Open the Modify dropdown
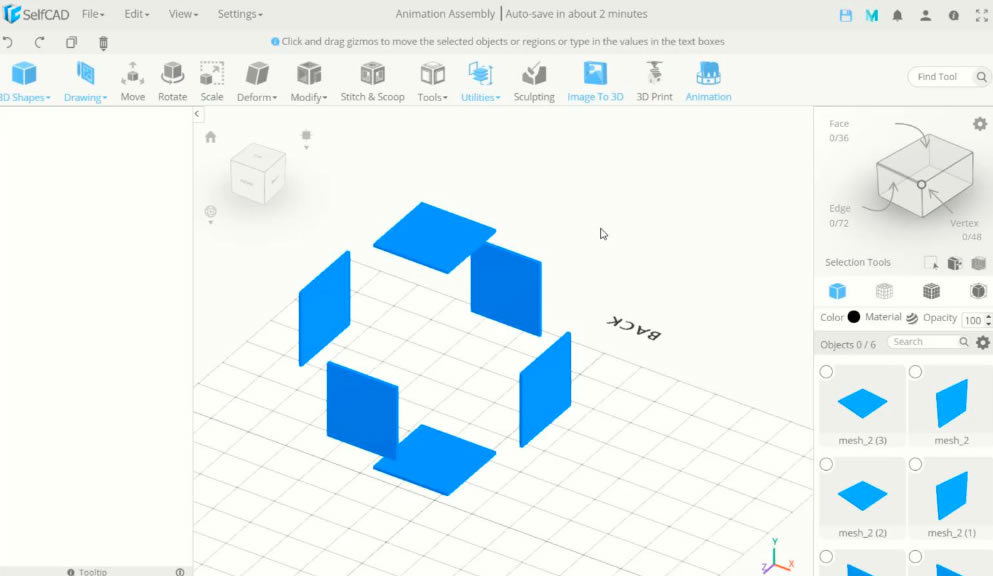The width and height of the screenshot is (993, 576). pos(308,81)
